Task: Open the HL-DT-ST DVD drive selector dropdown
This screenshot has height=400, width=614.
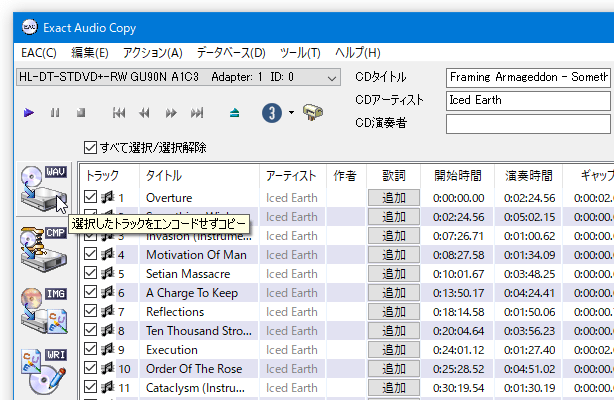Action: pos(178,77)
